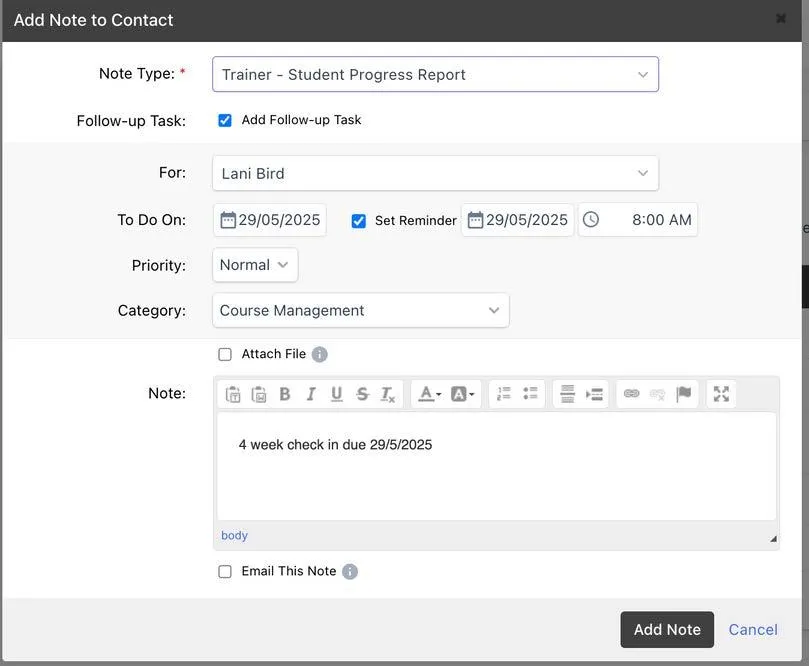
Task: Insert a link using link icon
Action: point(631,394)
